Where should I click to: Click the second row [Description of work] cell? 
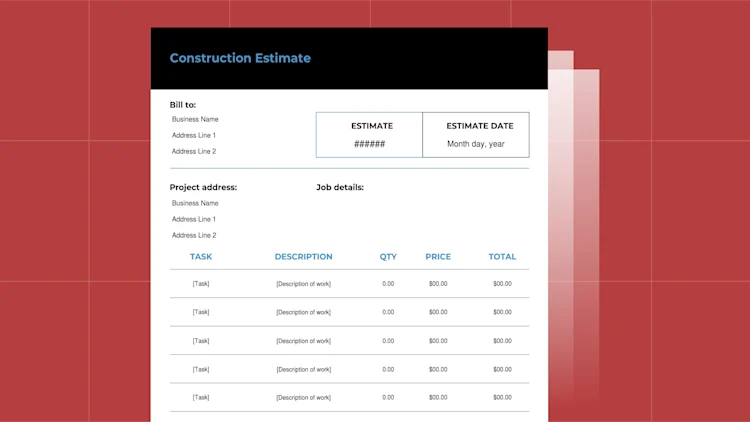(x=303, y=312)
